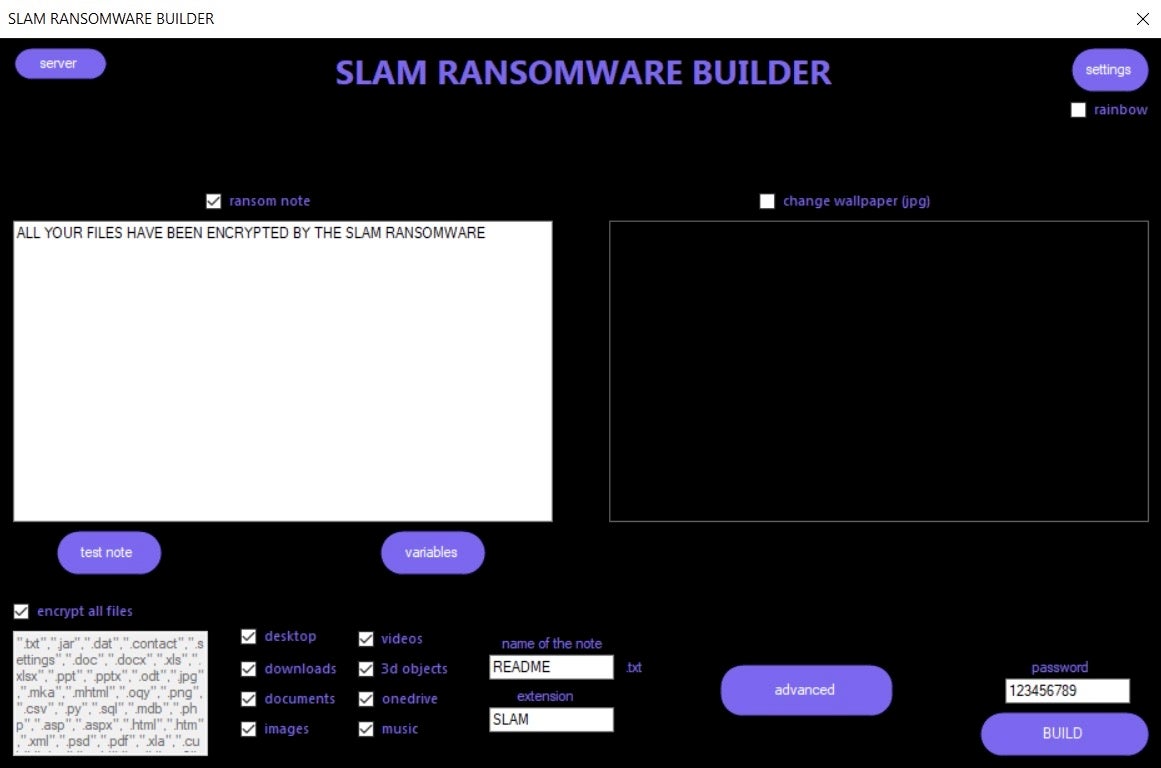Uncheck the desktop folder checkbox
The height and width of the screenshot is (768, 1161).
pyautogui.click(x=249, y=637)
